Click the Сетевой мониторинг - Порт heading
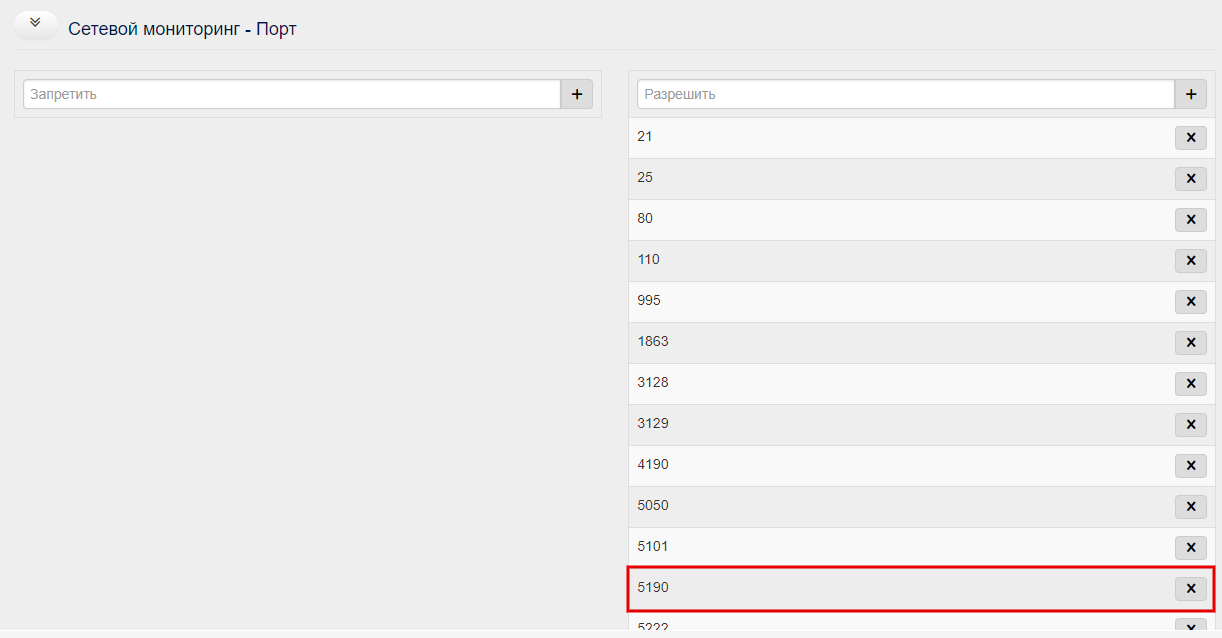 pyautogui.click(x=182, y=29)
